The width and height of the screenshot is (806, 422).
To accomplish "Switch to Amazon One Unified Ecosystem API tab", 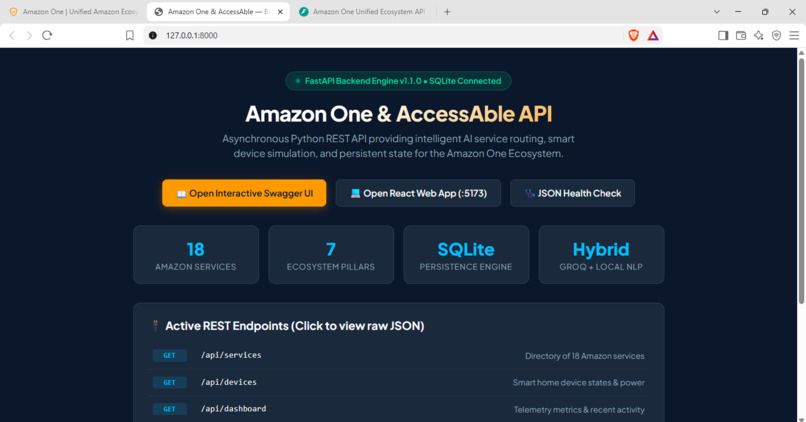I will tap(363, 12).
